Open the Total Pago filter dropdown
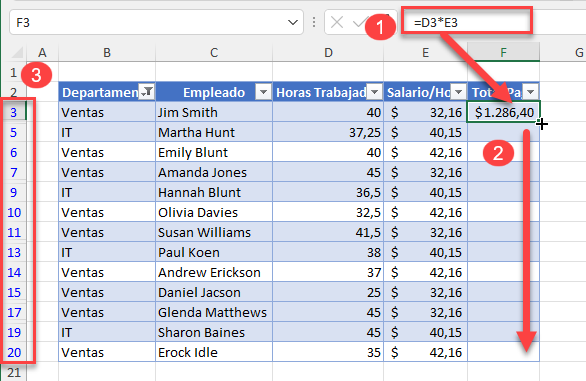The height and width of the screenshot is (381, 586). (x=530, y=92)
